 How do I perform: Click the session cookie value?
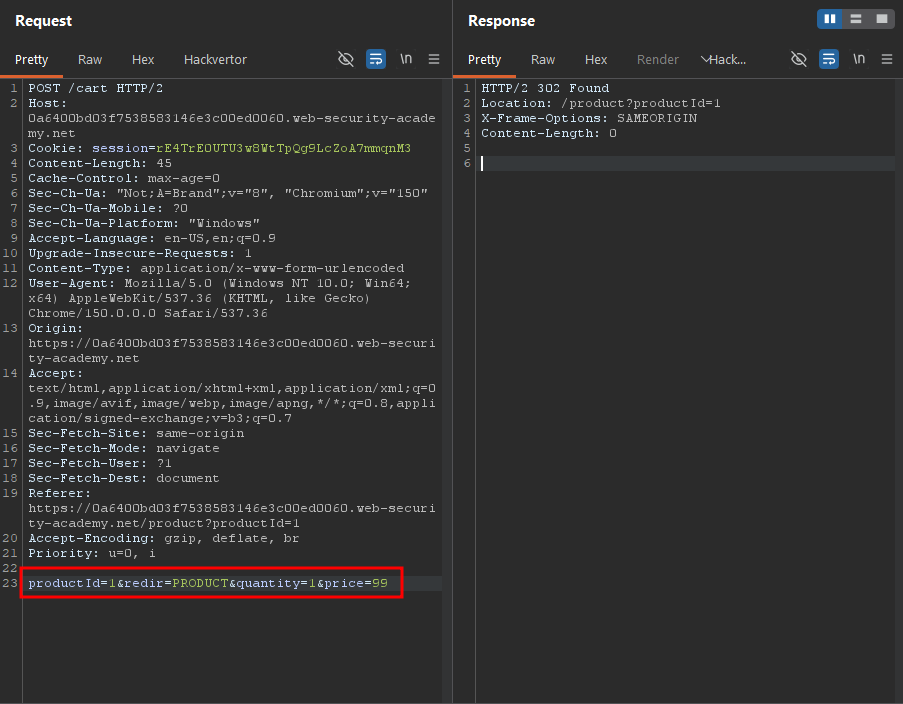pos(283,148)
